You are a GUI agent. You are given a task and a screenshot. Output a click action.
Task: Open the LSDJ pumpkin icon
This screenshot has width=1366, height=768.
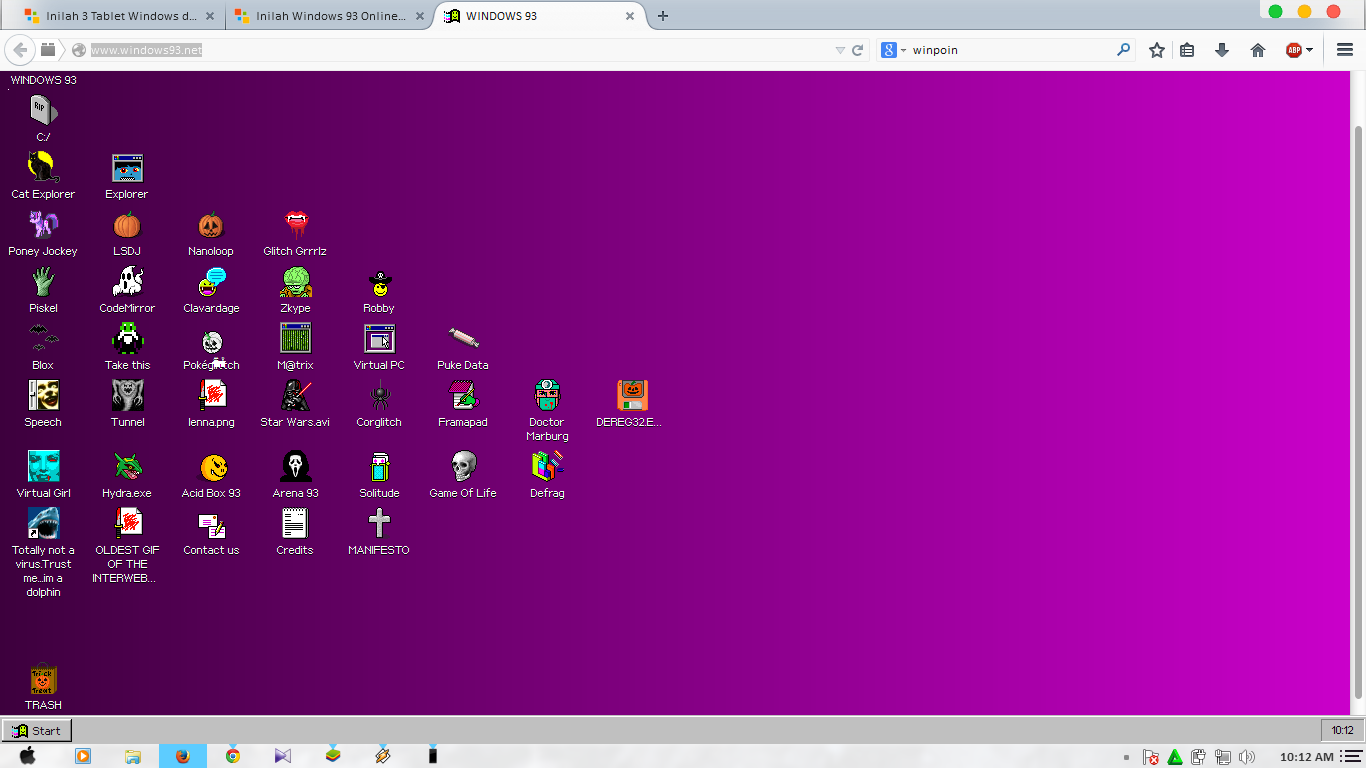(127, 224)
